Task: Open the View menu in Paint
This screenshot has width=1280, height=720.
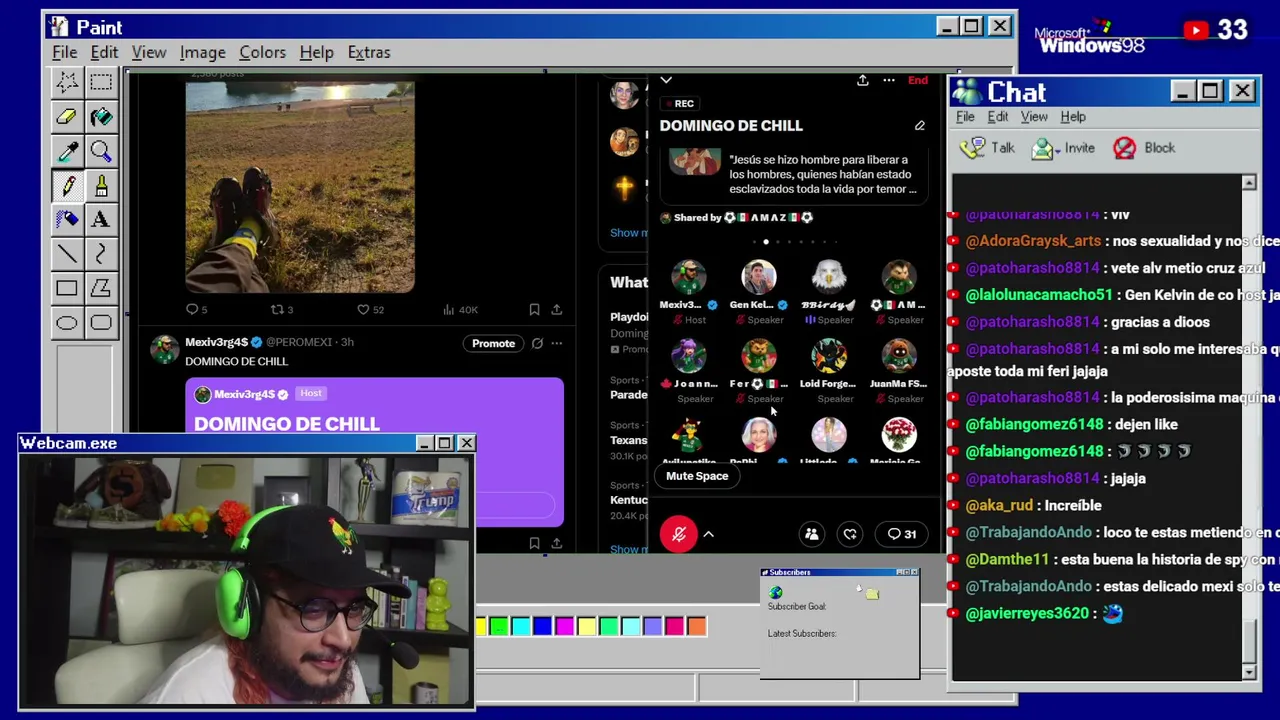Action: click(x=149, y=52)
